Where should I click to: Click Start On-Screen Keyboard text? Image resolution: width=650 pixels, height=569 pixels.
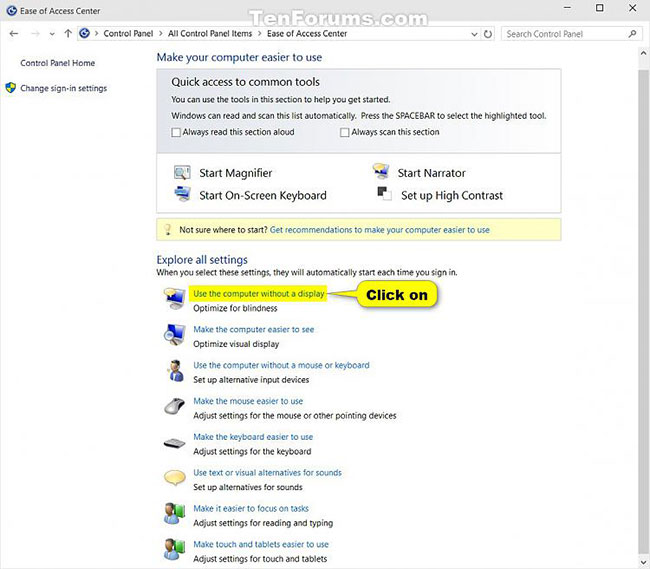coord(263,195)
